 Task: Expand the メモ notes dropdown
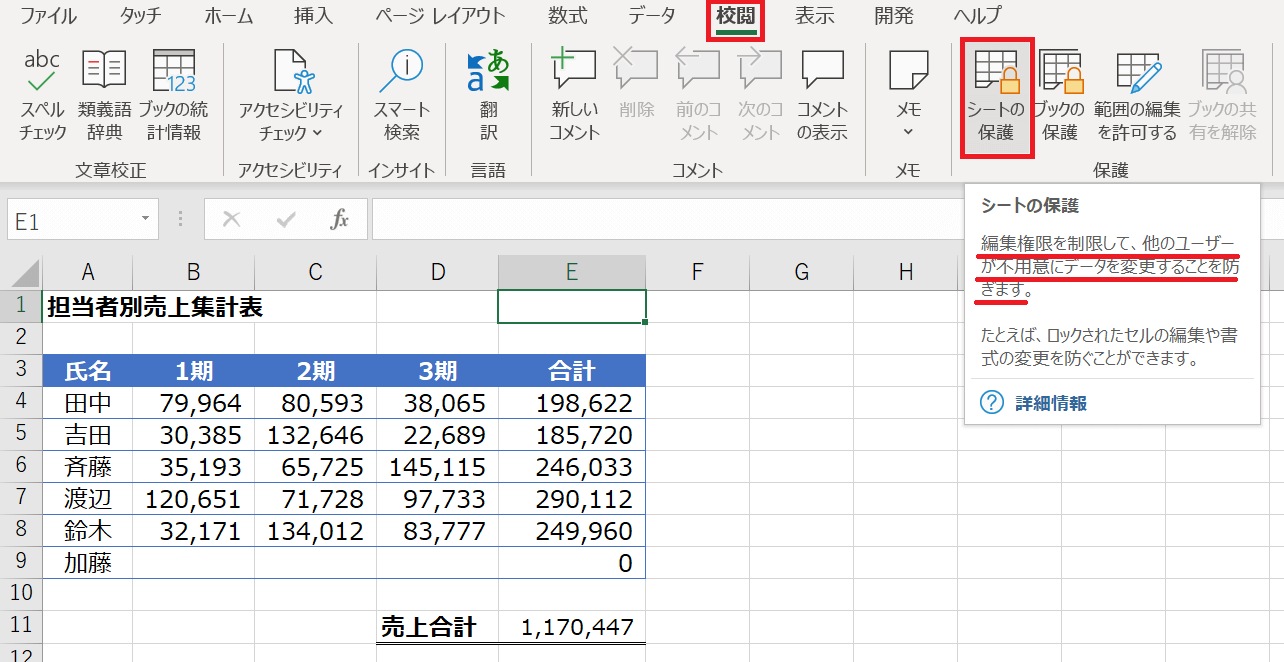[908, 132]
